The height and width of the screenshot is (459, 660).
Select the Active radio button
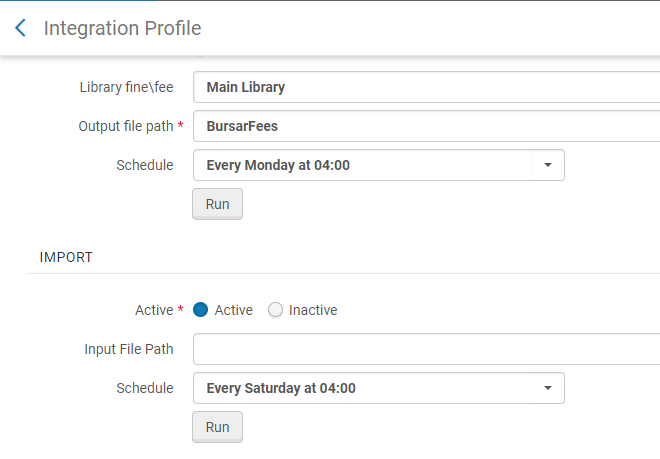tap(201, 310)
